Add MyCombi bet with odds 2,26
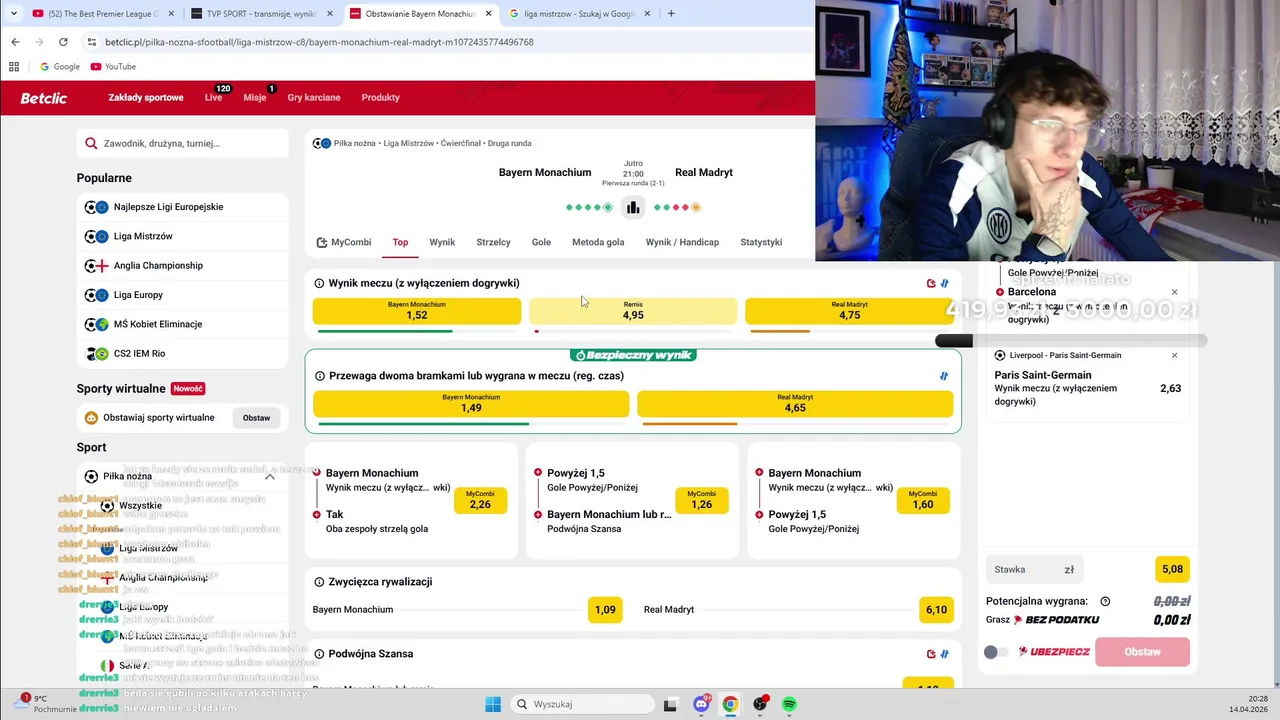The width and height of the screenshot is (1280, 720). click(x=480, y=500)
